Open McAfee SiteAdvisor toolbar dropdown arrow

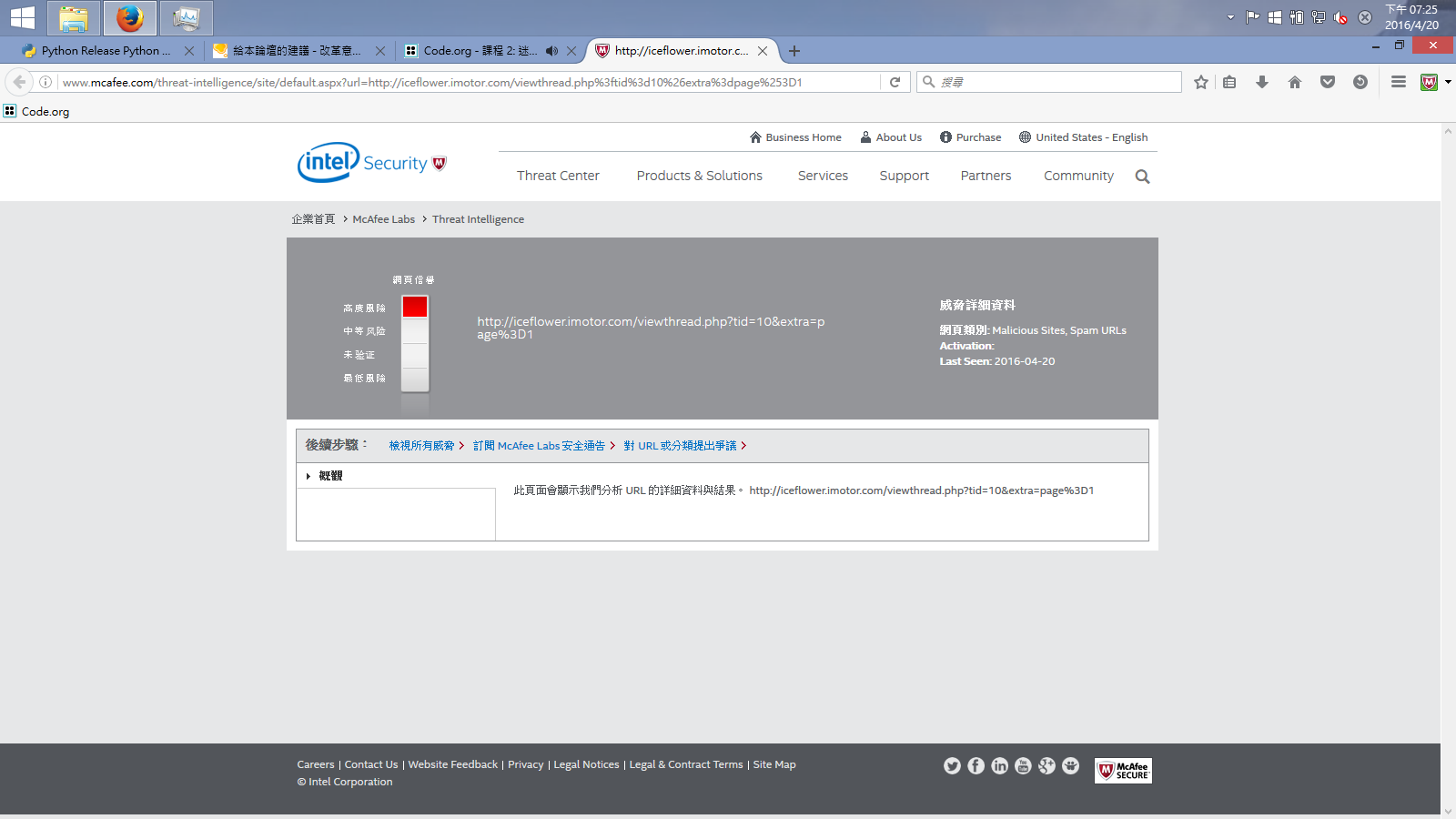click(1448, 82)
